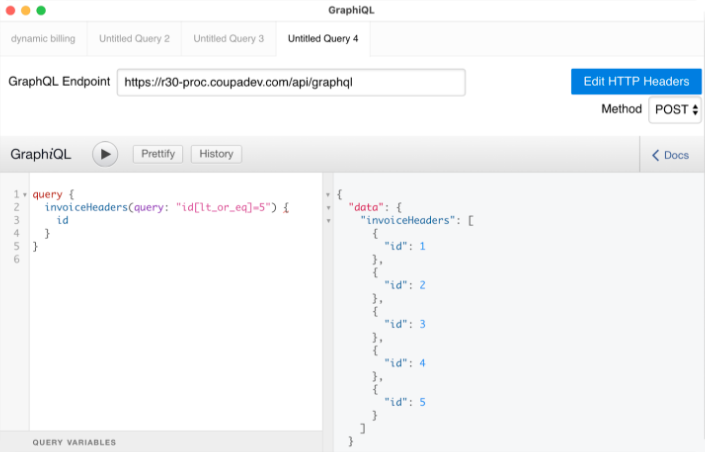Click the "id[lt_or_eq]=5" string in editor

pos(223,207)
